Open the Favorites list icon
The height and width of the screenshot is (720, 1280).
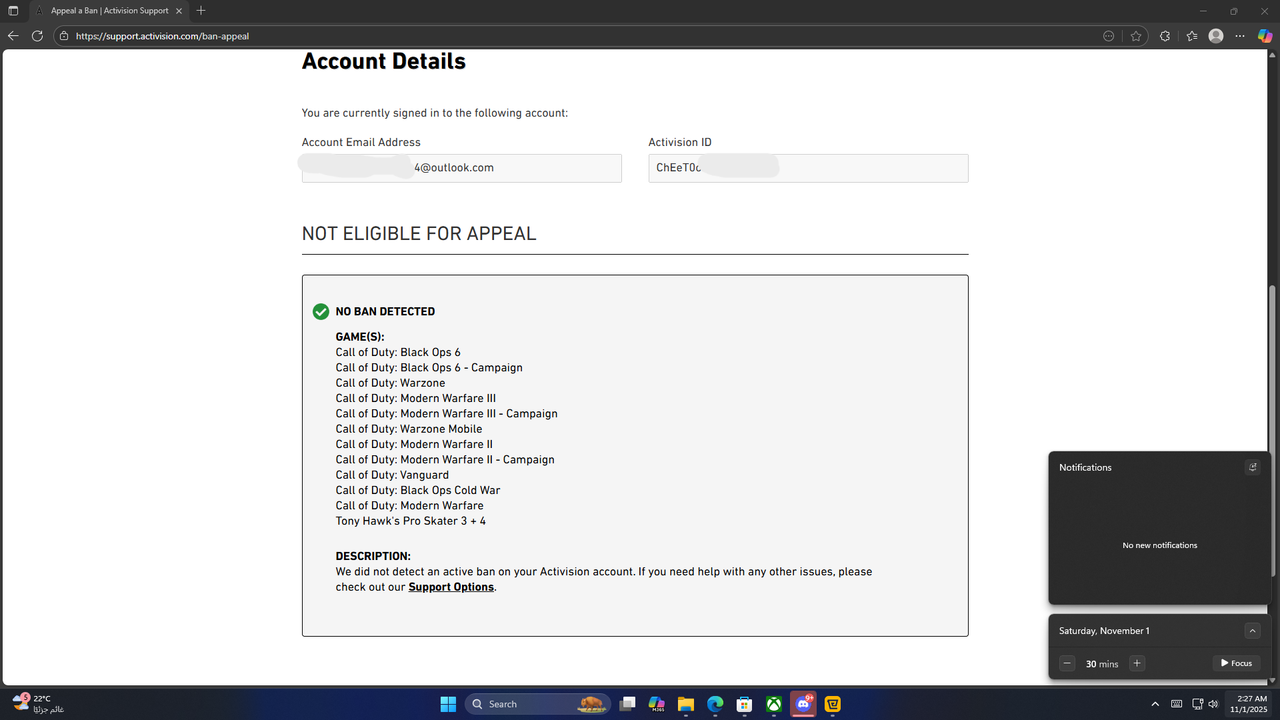[x=1191, y=35]
